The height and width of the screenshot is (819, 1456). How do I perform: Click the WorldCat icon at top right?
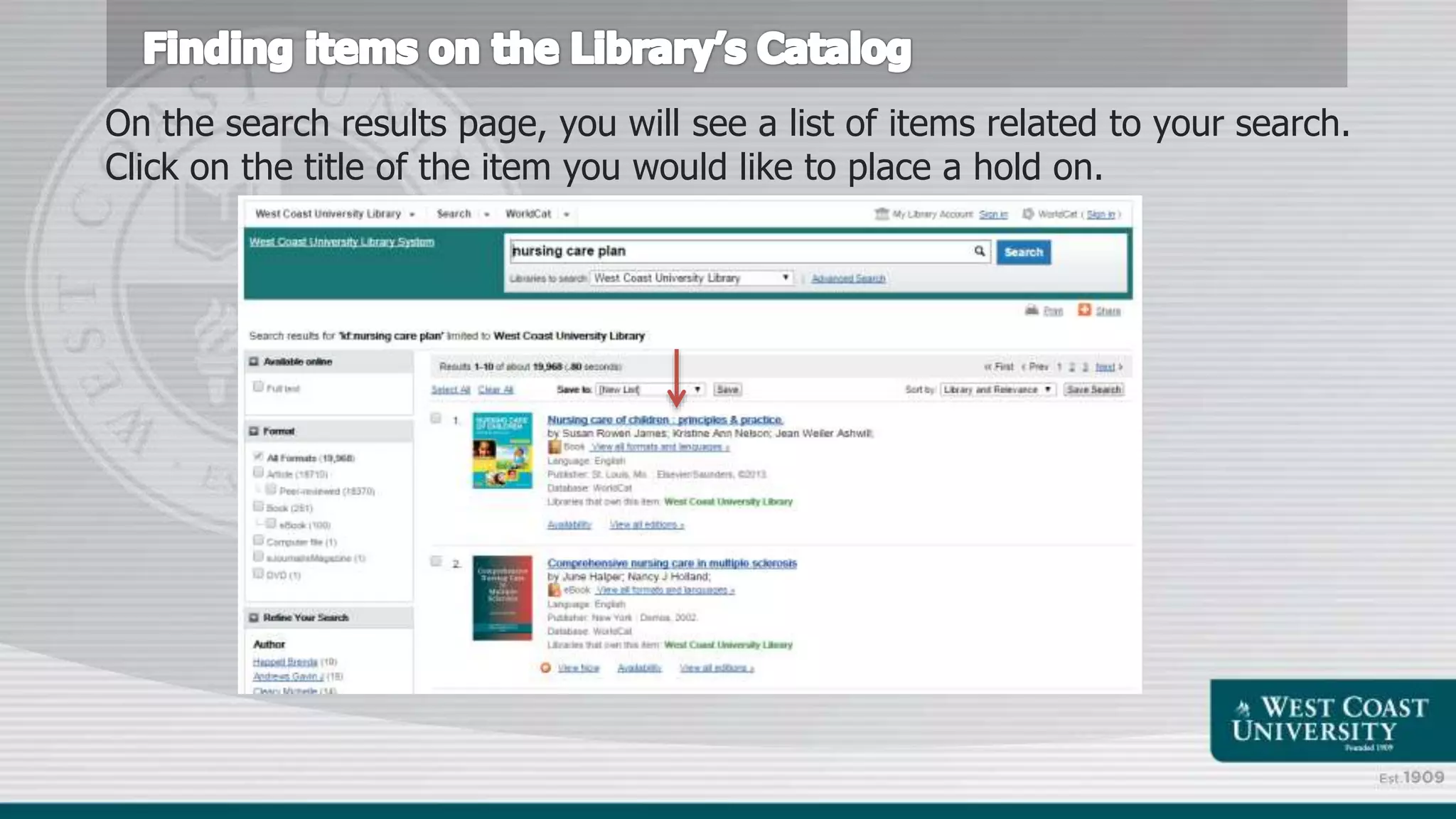(1028, 214)
